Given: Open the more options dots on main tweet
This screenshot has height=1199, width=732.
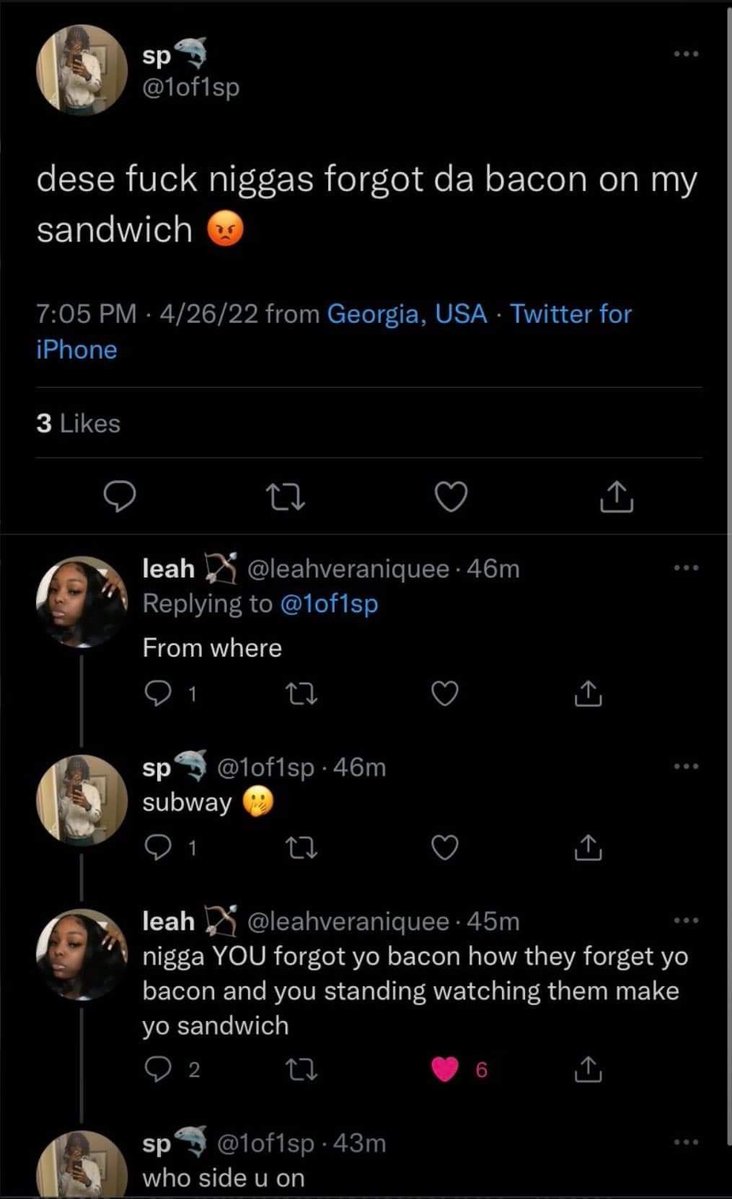Looking at the screenshot, I should 686,54.
